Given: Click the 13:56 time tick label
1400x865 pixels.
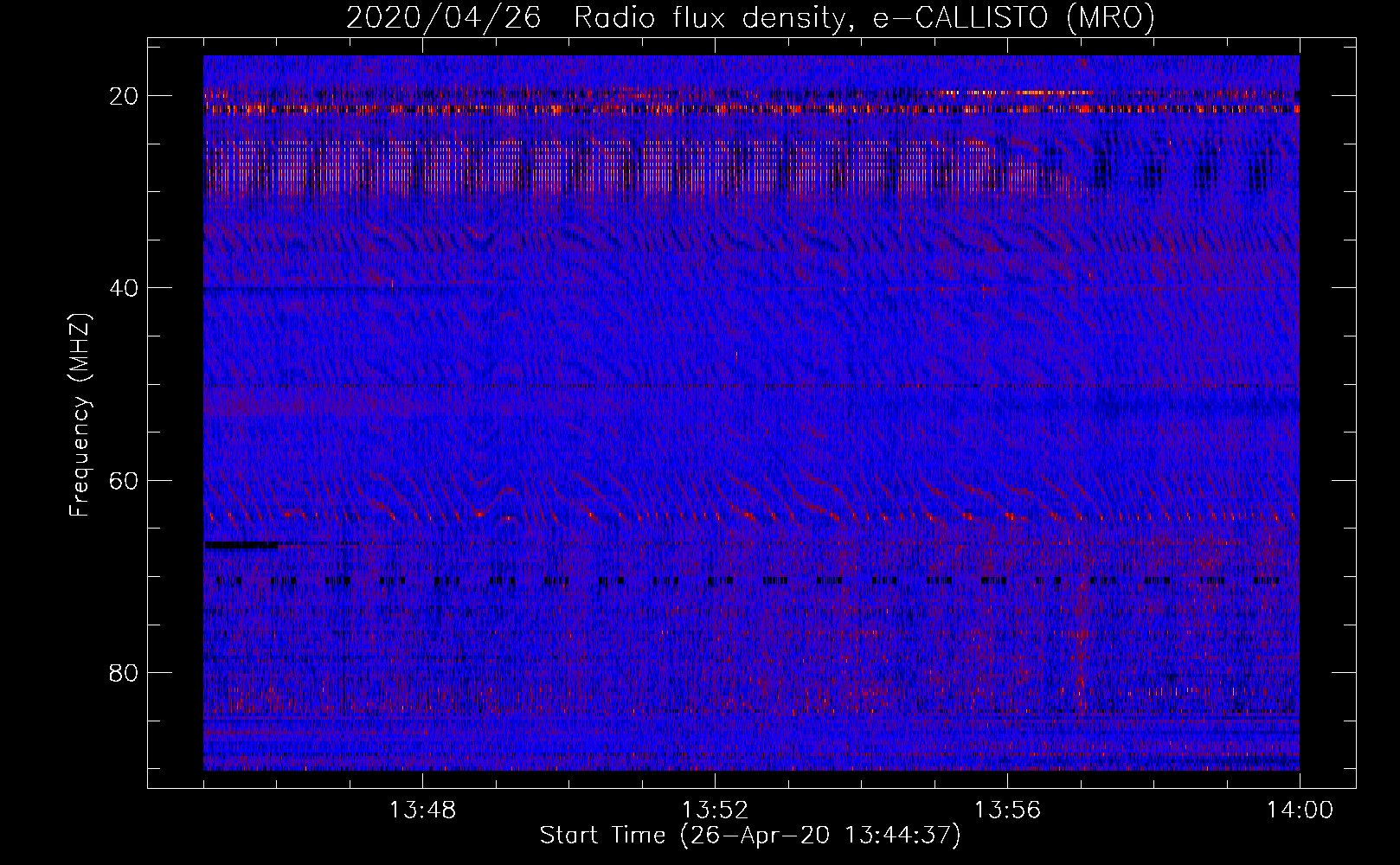Looking at the screenshot, I should tap(1007, 811).
